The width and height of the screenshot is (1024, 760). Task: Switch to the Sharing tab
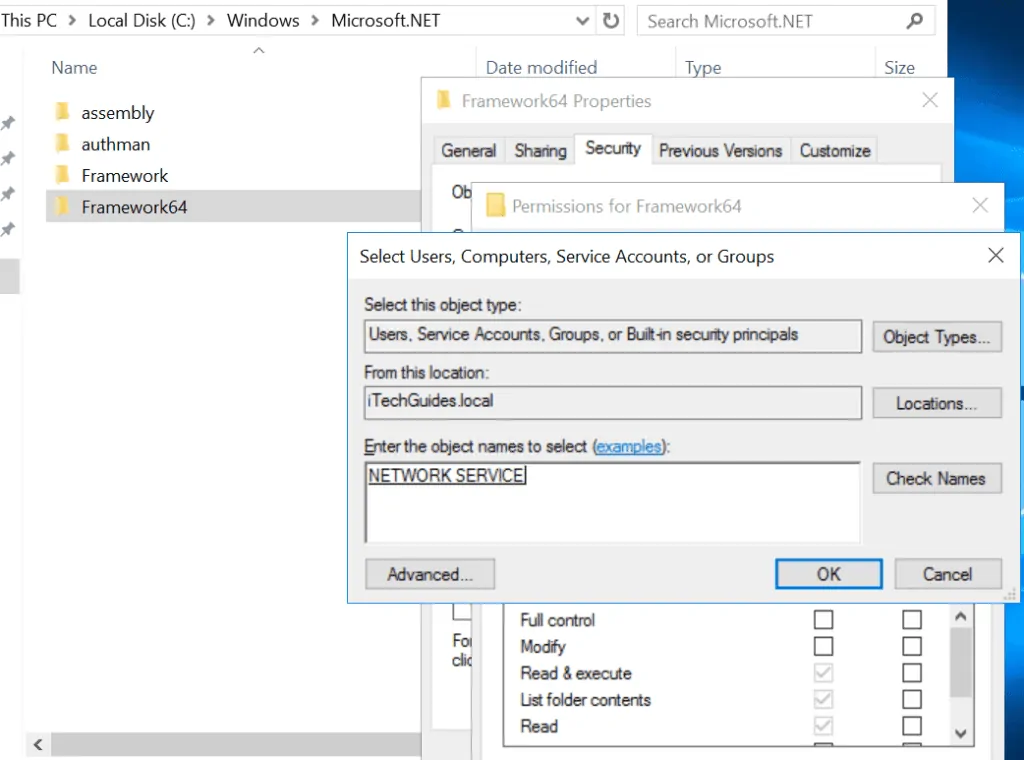[x=539, y=150]
